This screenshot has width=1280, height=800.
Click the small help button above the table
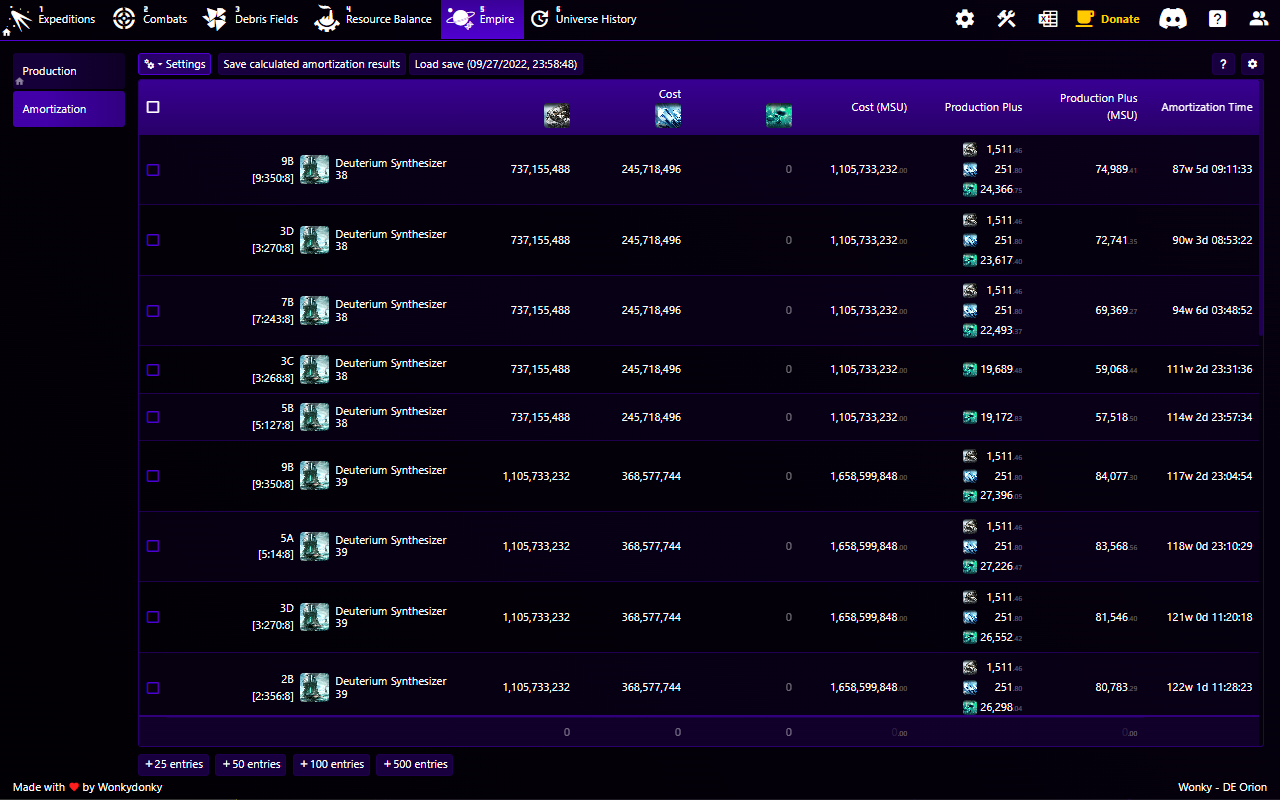[x=1222, y=64]
